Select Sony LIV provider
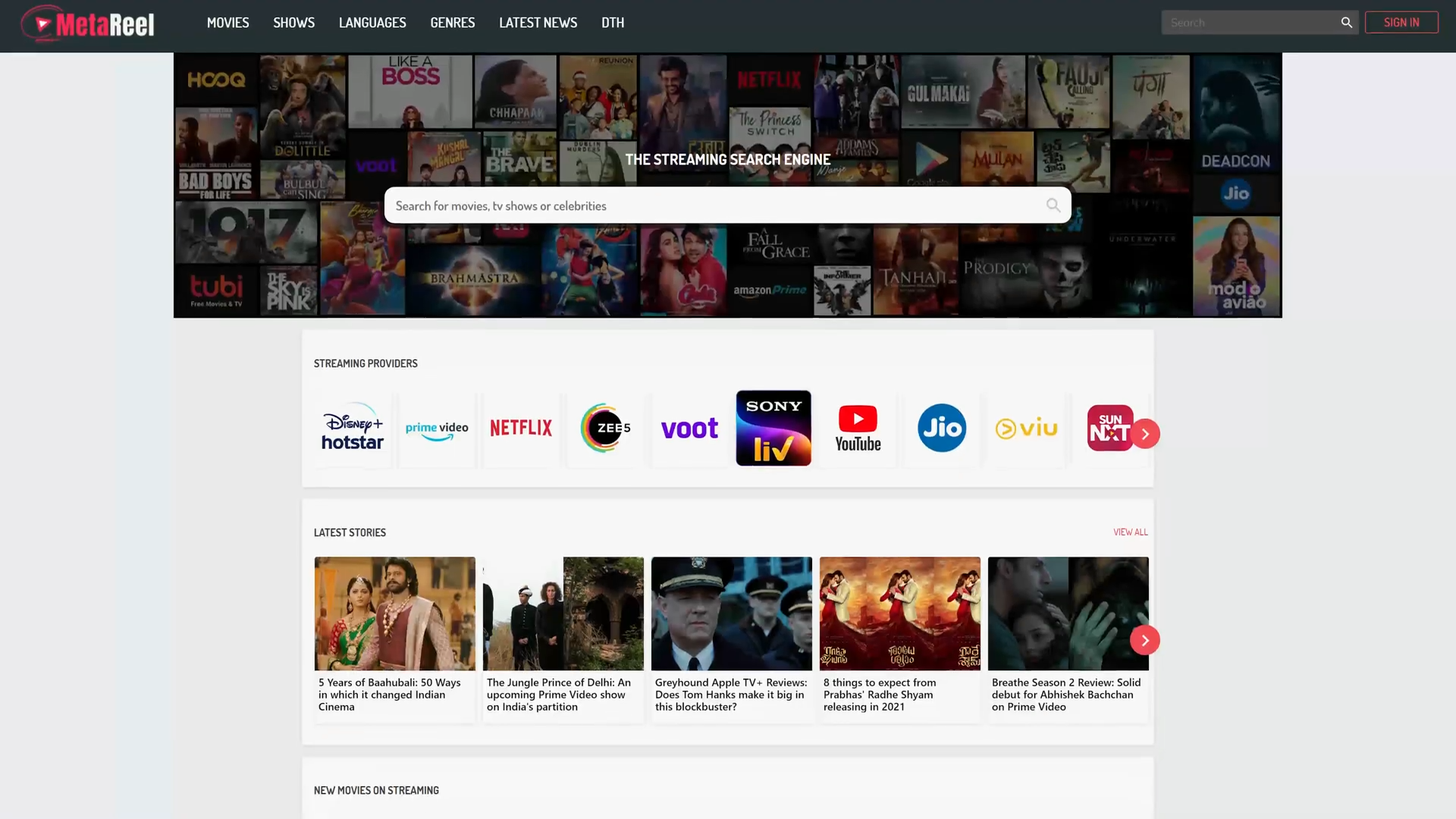This screenshot has width=1456, height=819. 773,428
